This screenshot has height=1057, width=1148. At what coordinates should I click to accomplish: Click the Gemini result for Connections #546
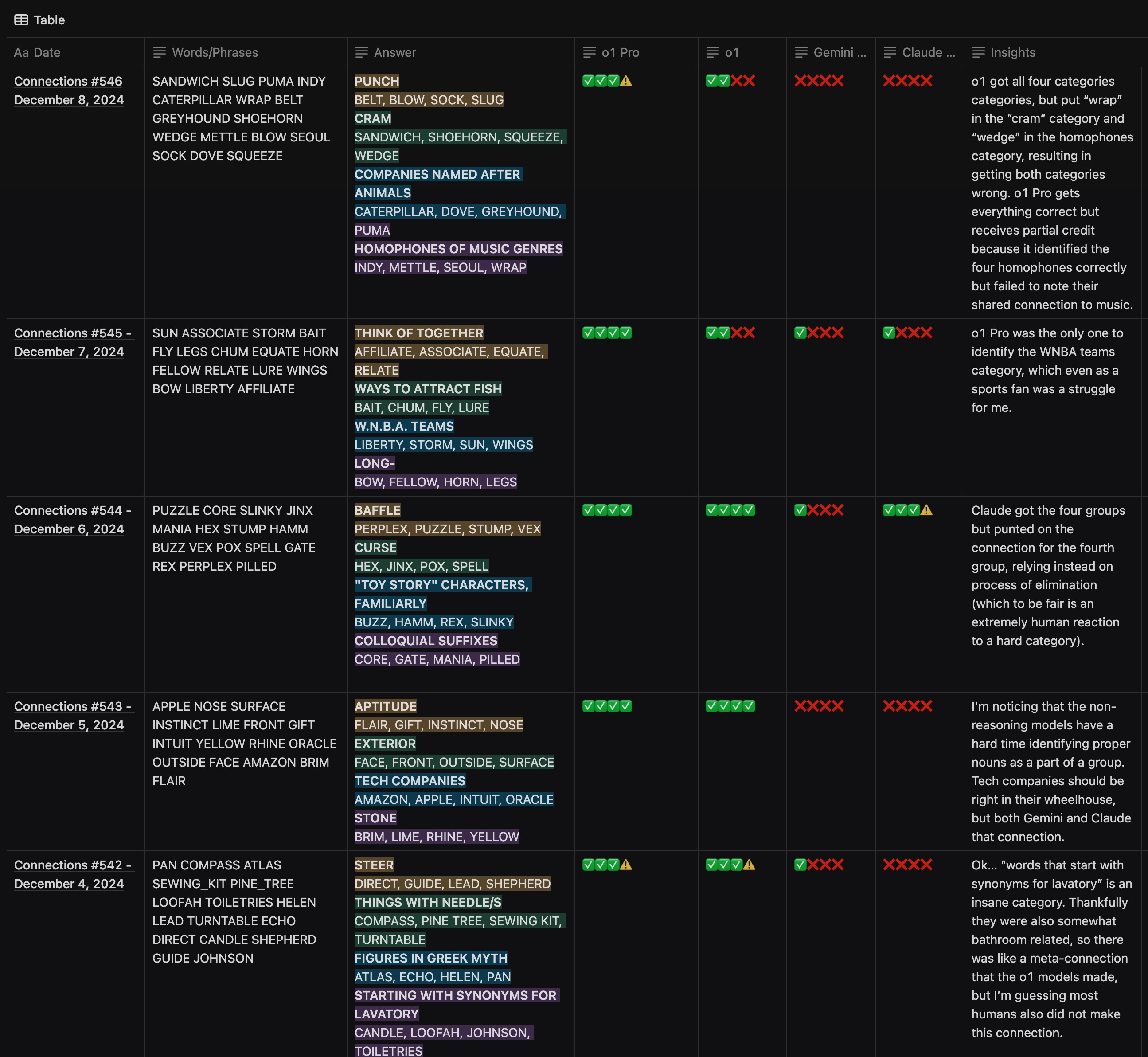point(819,81)
